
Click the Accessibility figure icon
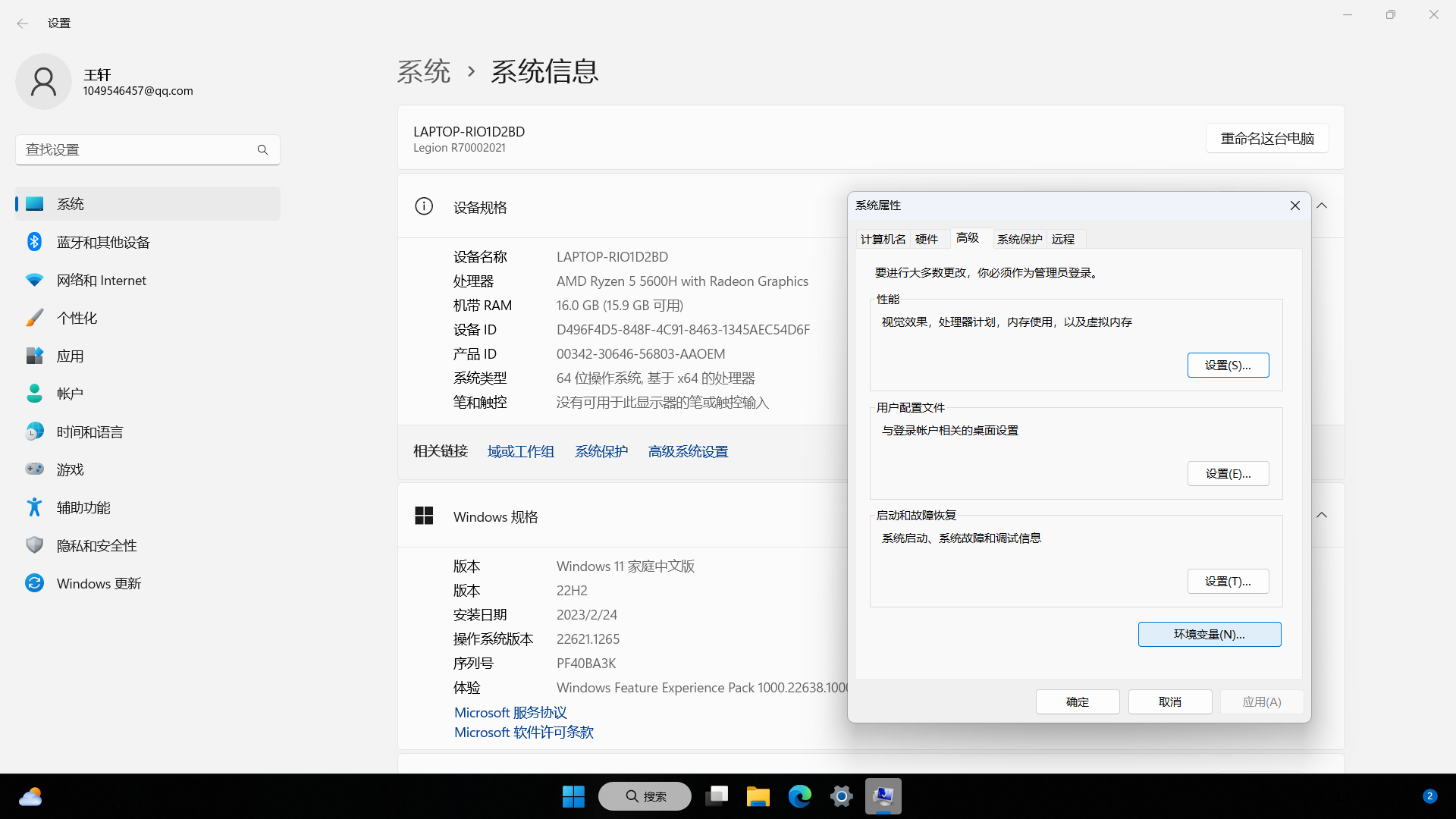pyautogui.click(x=34, y=507)
